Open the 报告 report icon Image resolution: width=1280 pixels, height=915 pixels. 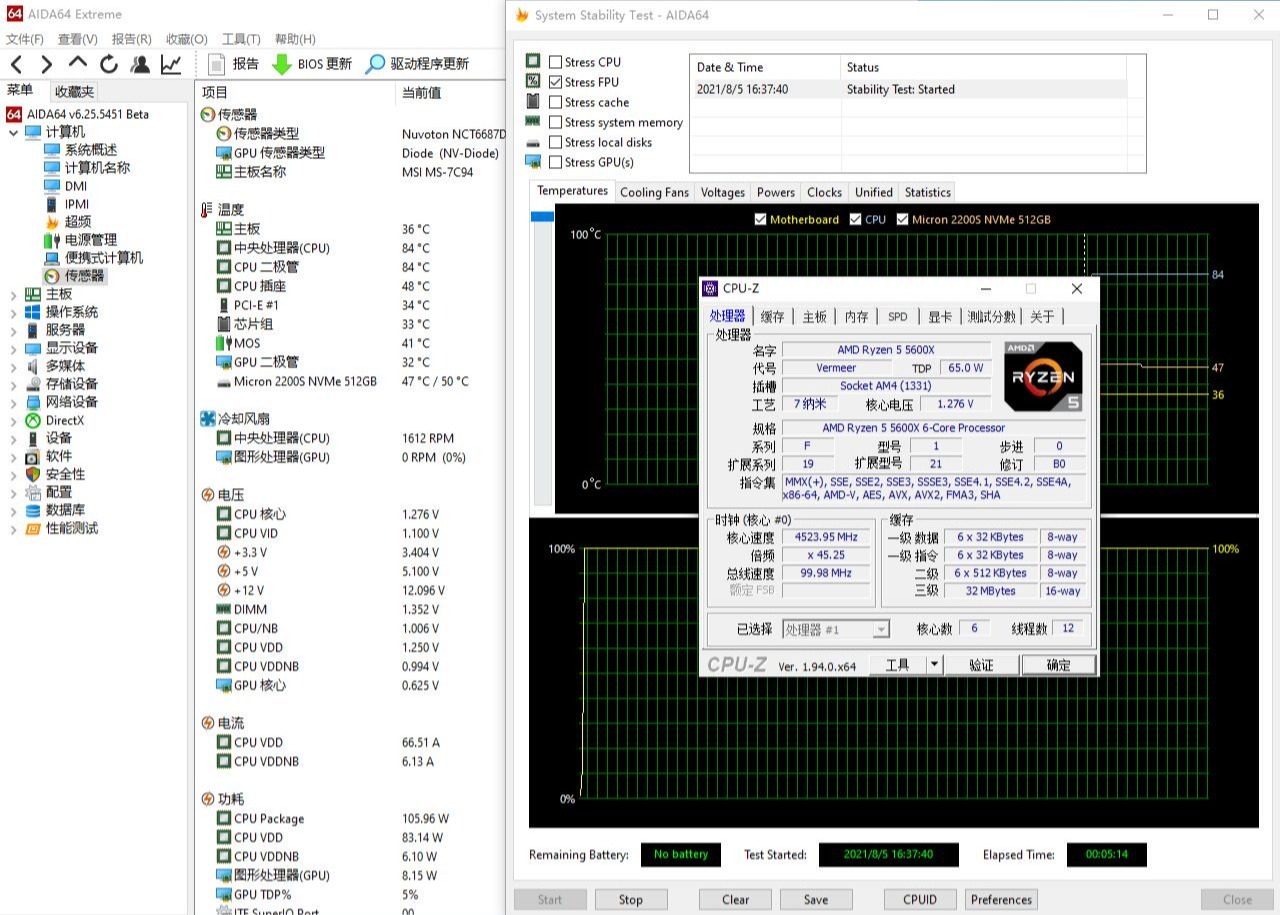pos(216,63)
